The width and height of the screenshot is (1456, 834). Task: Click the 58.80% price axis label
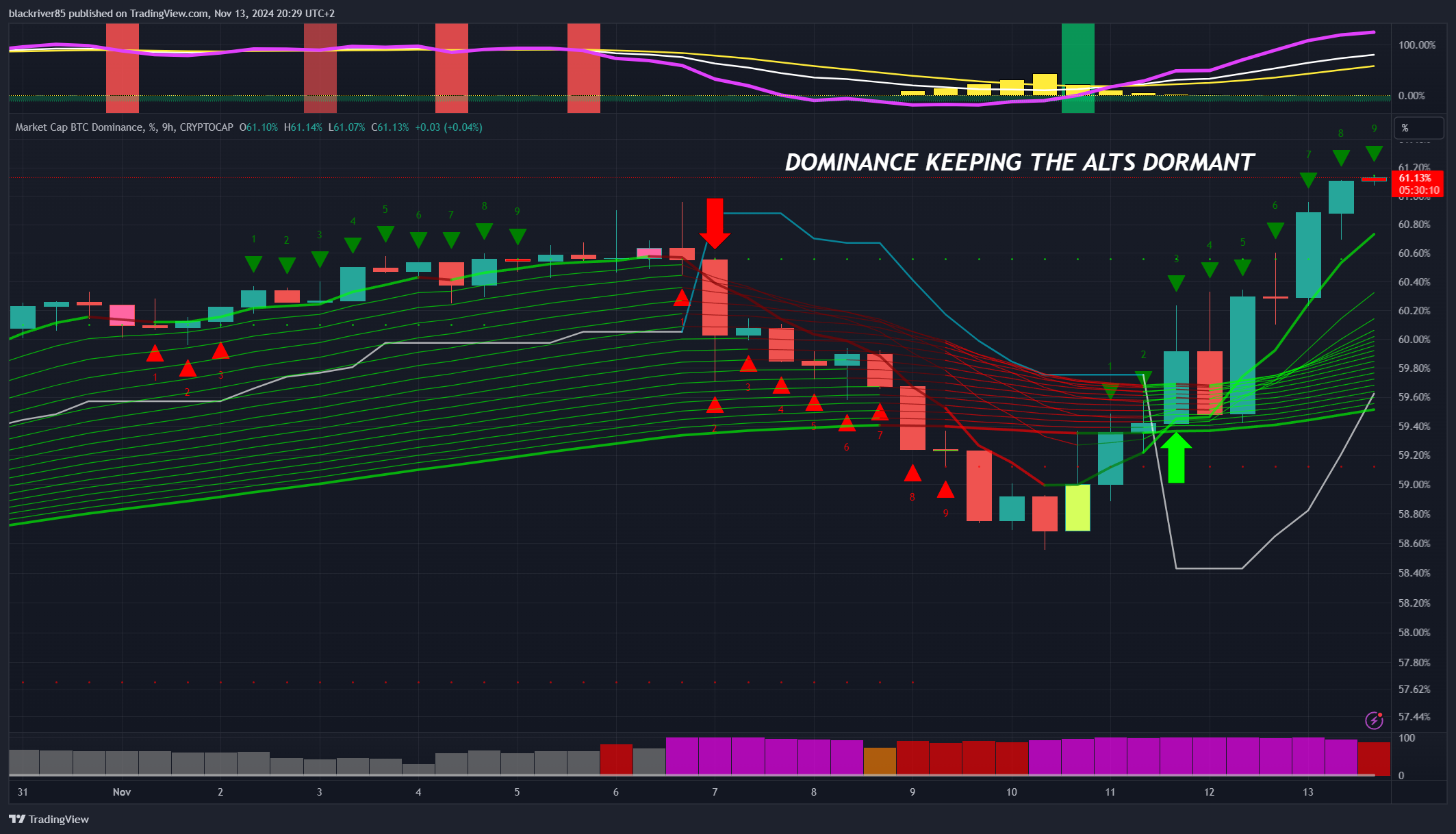(1414, 514)
